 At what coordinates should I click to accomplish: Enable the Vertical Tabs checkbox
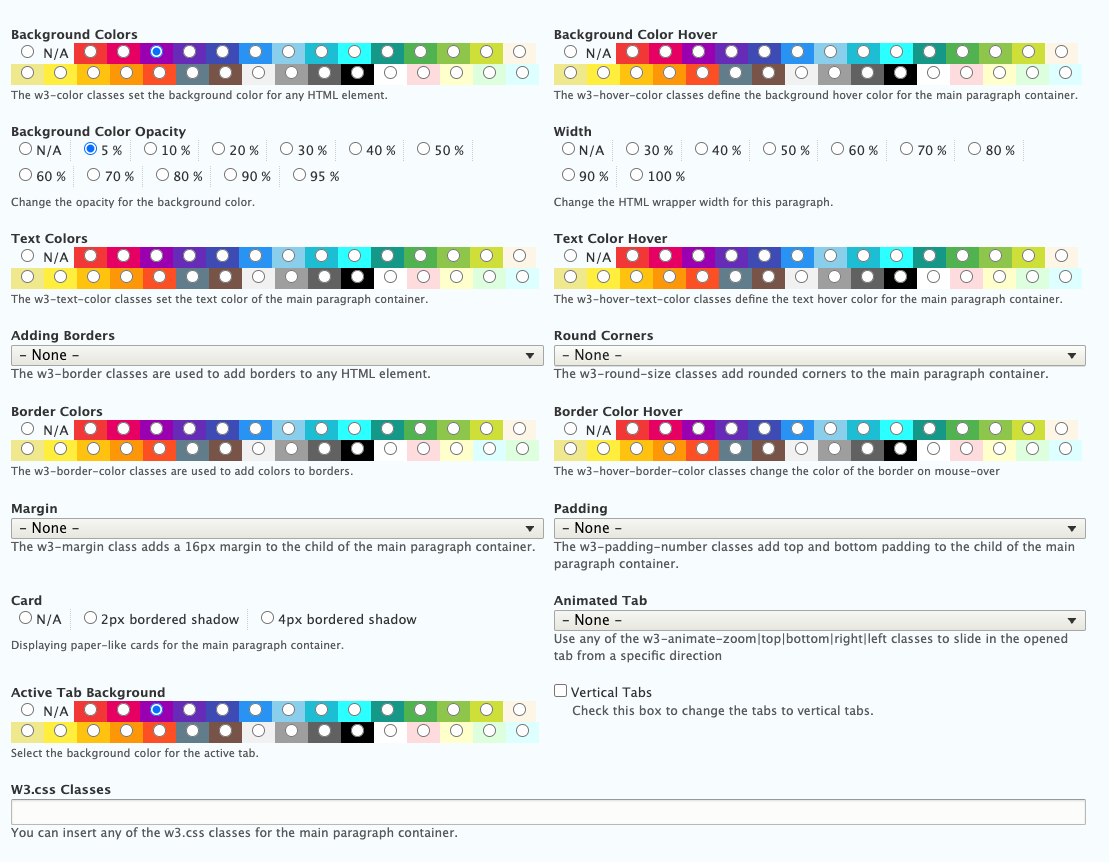click(x=560, y=691)
